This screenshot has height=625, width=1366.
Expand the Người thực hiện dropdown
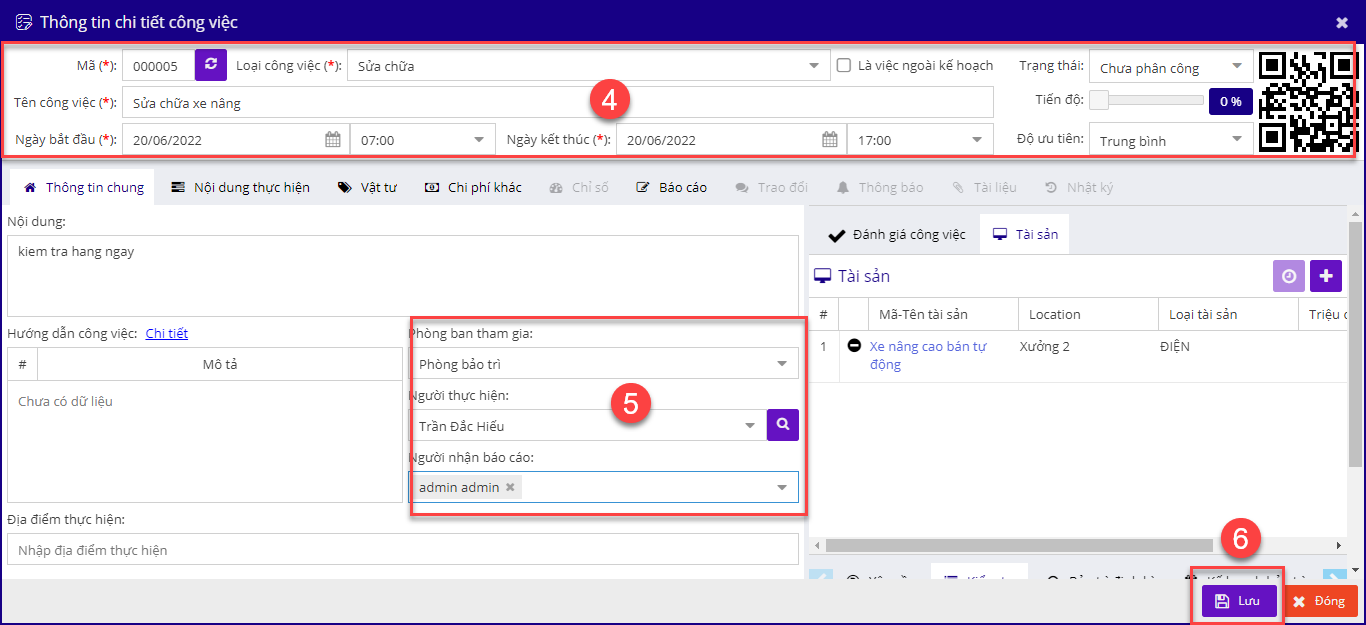coord(750,425)
